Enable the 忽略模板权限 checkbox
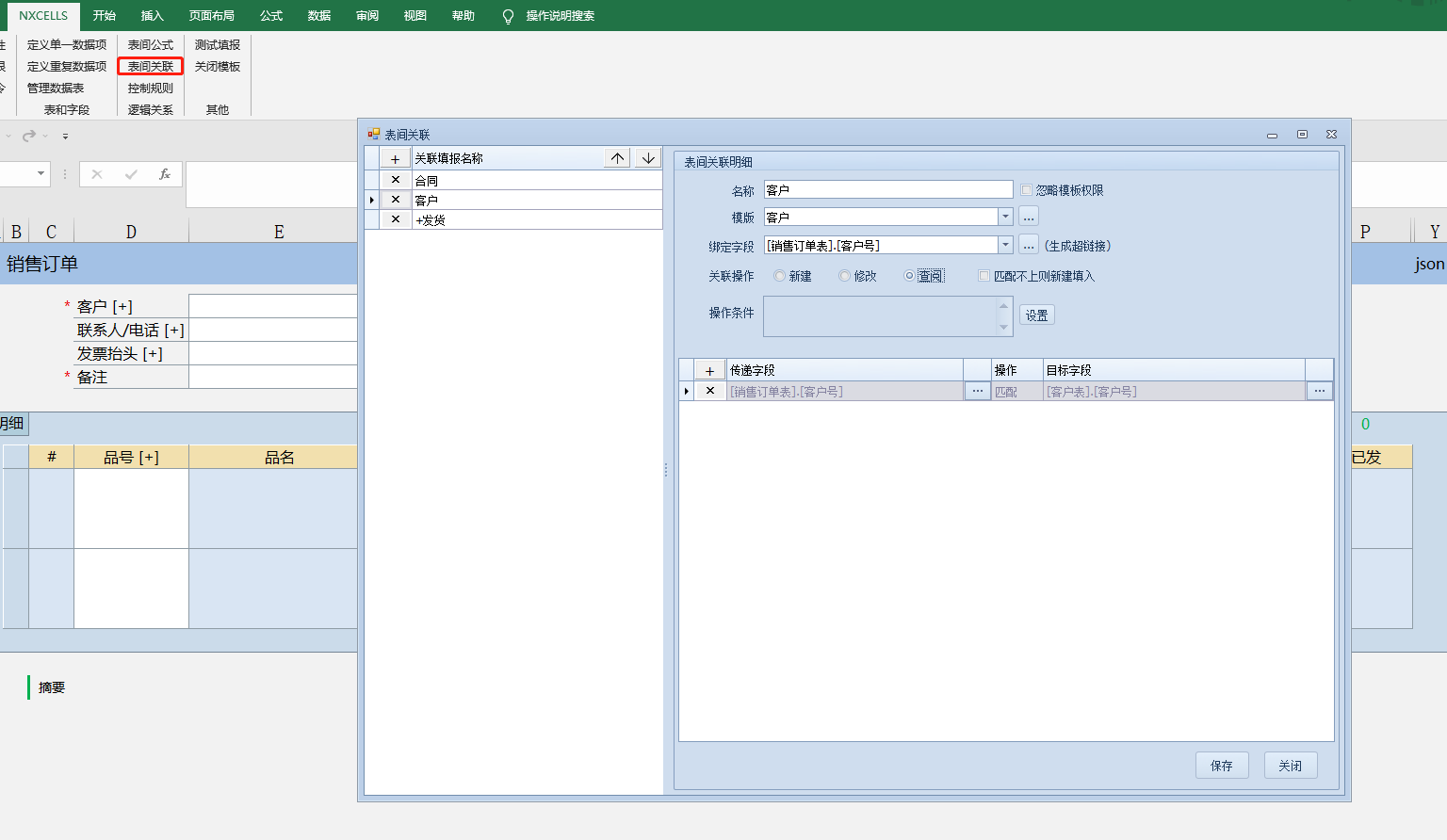The width and height of the screenshot is (1447, 840). pos(1027,190)
